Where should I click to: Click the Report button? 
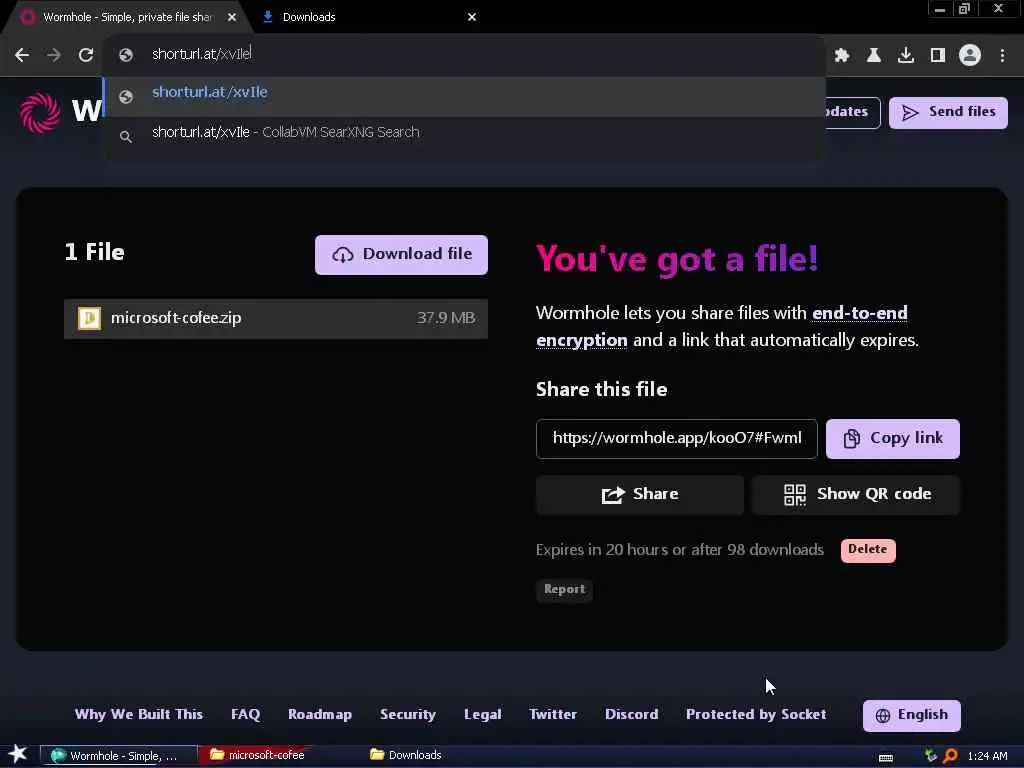(564, 590)
